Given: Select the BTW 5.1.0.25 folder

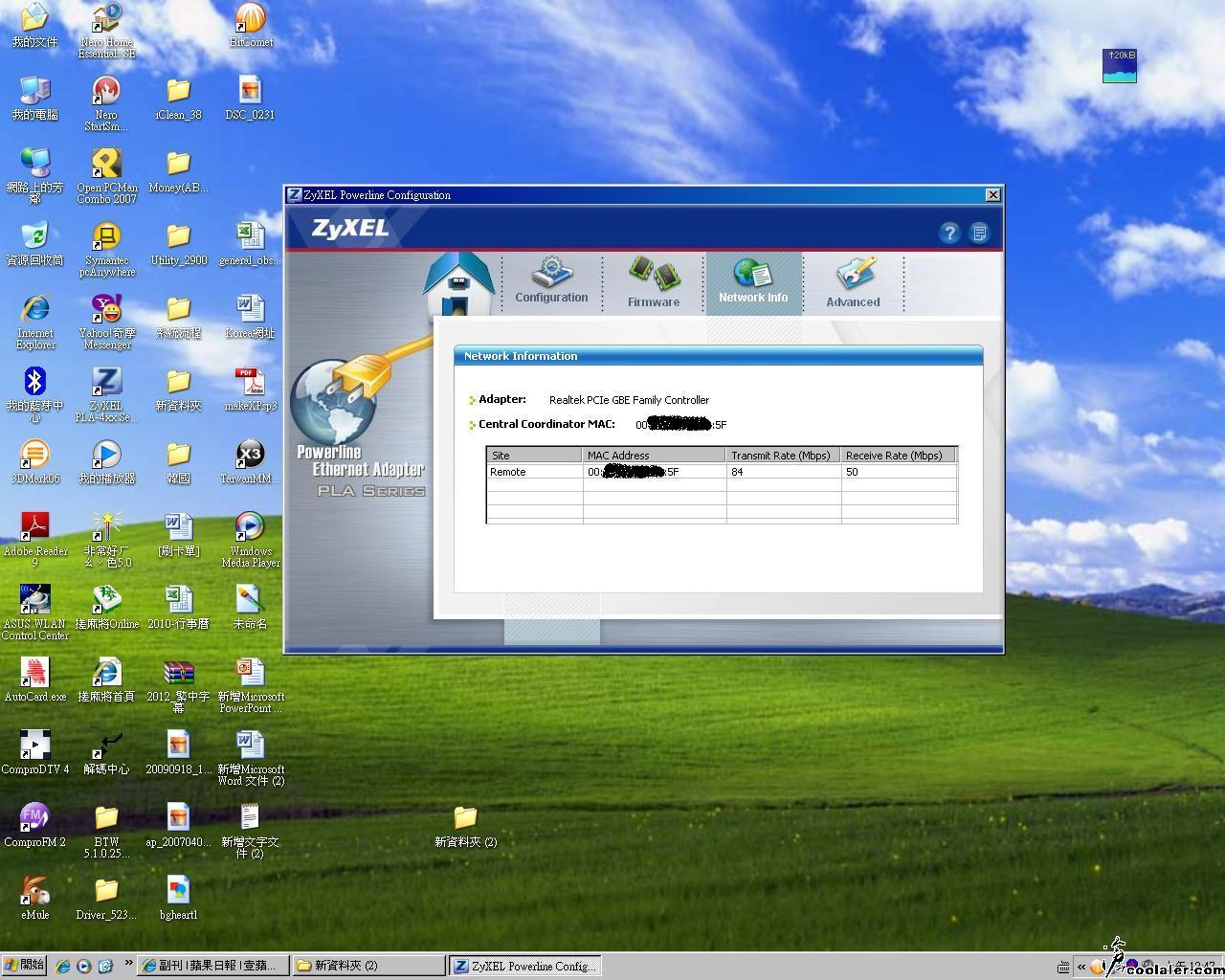Looking at the screenshot, I should pos(106,831).
